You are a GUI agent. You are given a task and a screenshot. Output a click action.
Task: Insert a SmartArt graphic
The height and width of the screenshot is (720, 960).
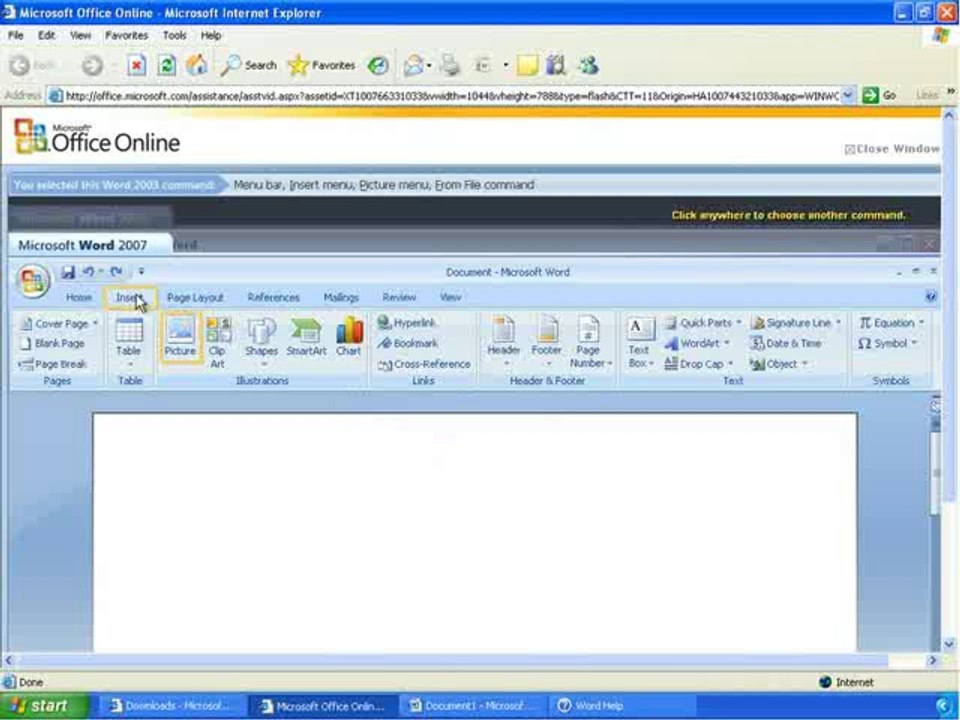[306, 337]
